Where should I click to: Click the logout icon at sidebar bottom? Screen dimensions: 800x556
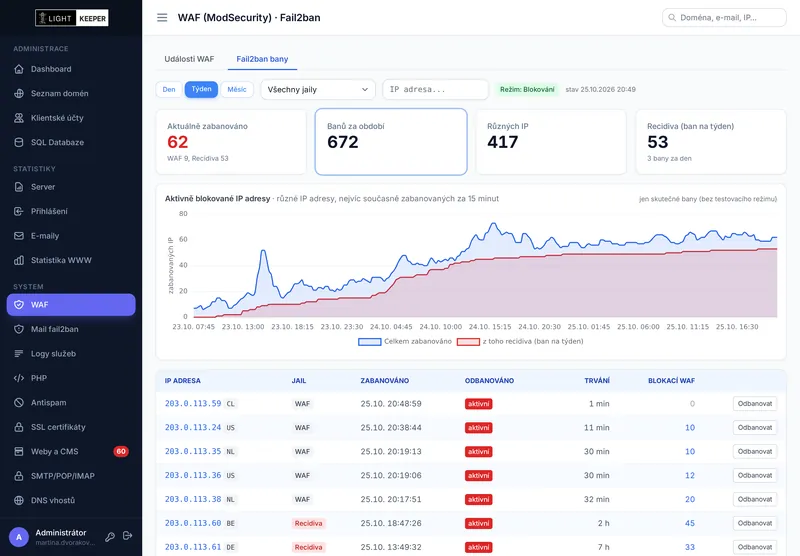[128, 536]
